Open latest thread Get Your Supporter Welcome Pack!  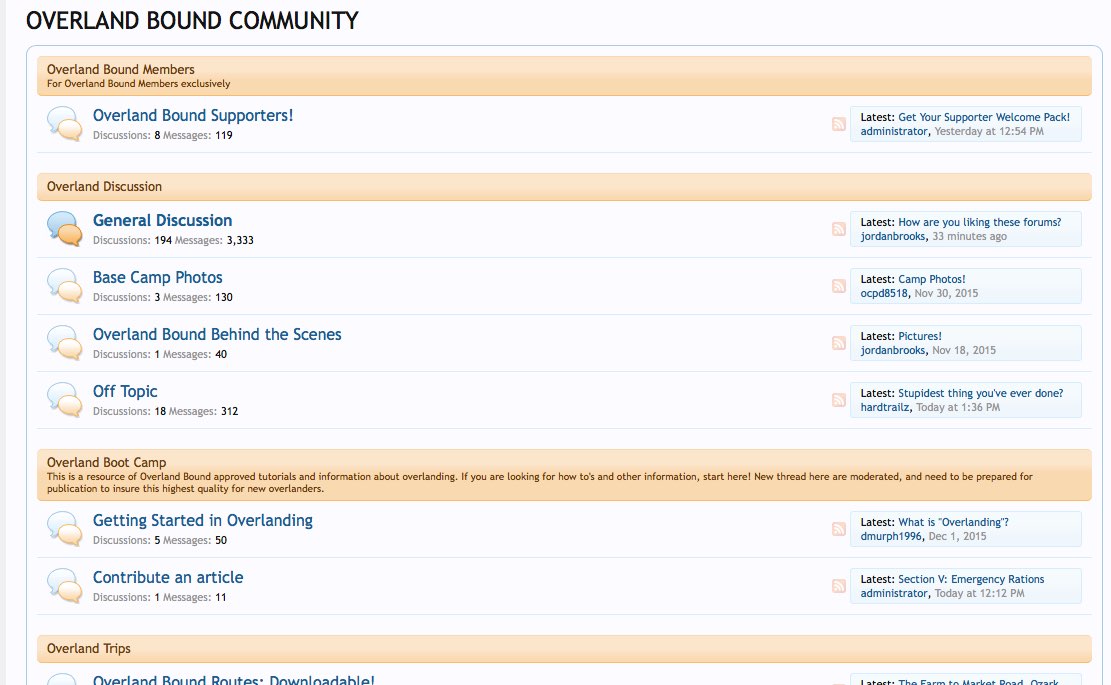tap(984, 118)
